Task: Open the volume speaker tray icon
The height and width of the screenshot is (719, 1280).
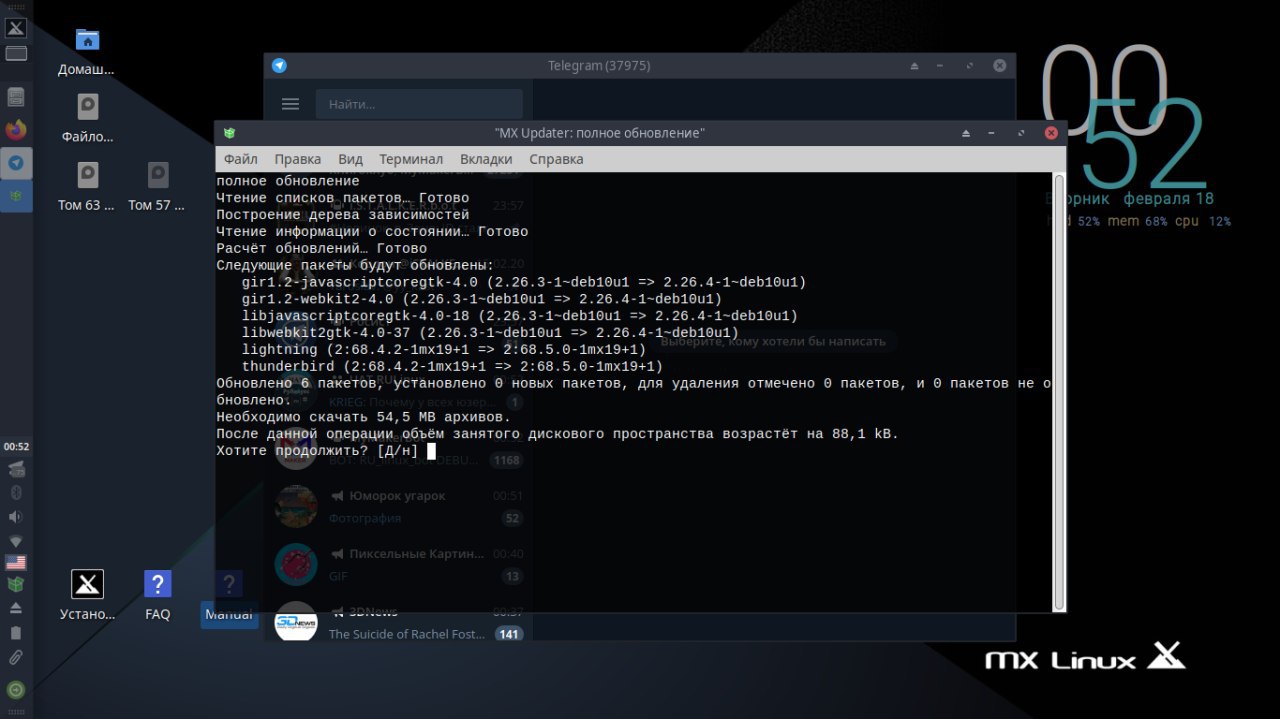Action: (16, 517)
